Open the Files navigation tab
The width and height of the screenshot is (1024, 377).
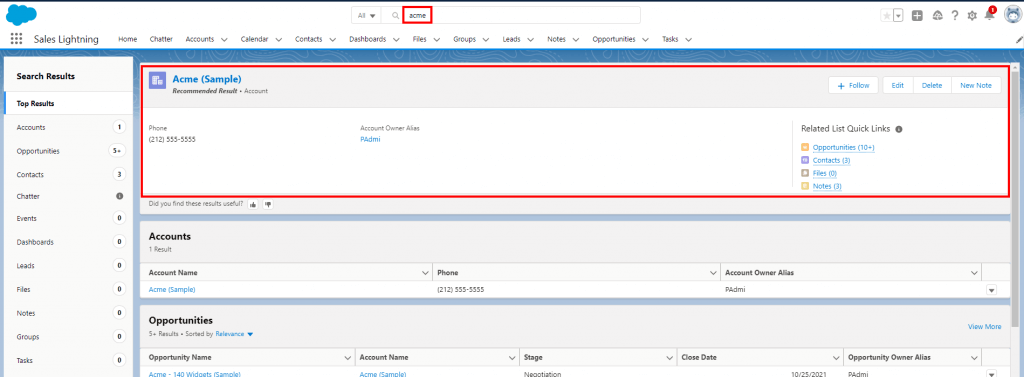coord(419,39)
